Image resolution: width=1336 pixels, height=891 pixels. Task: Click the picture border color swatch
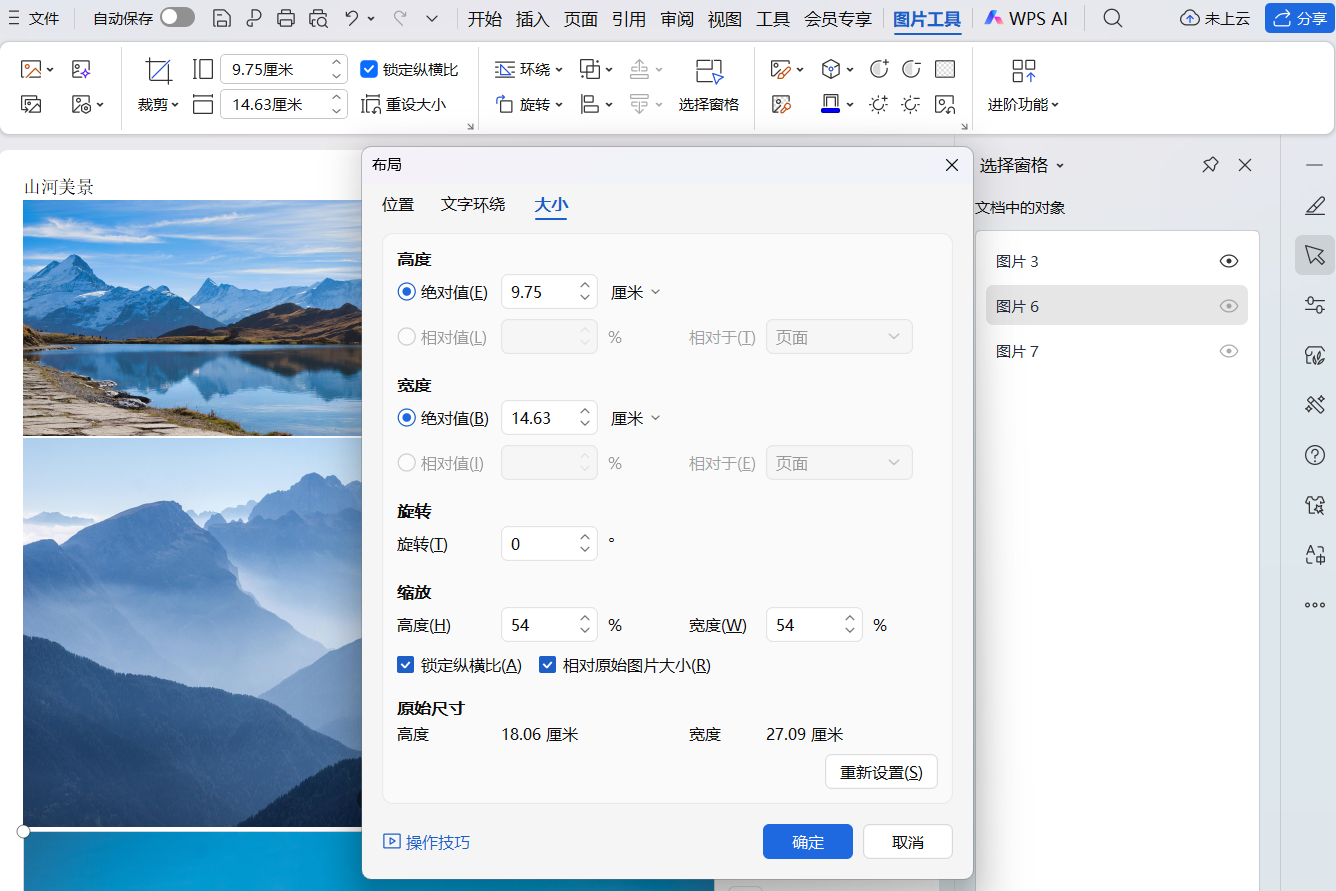832,103
